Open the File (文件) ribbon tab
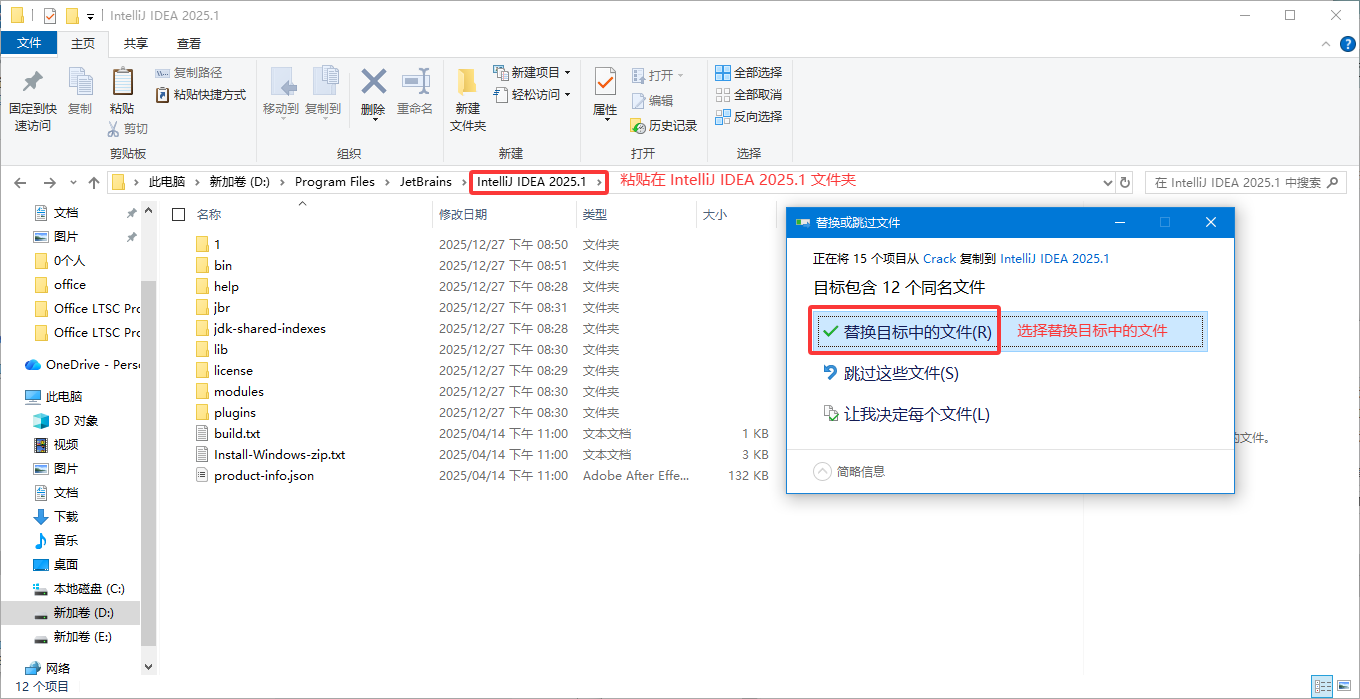This screenshot has height=699, width=1360. (x=29, y=43)
